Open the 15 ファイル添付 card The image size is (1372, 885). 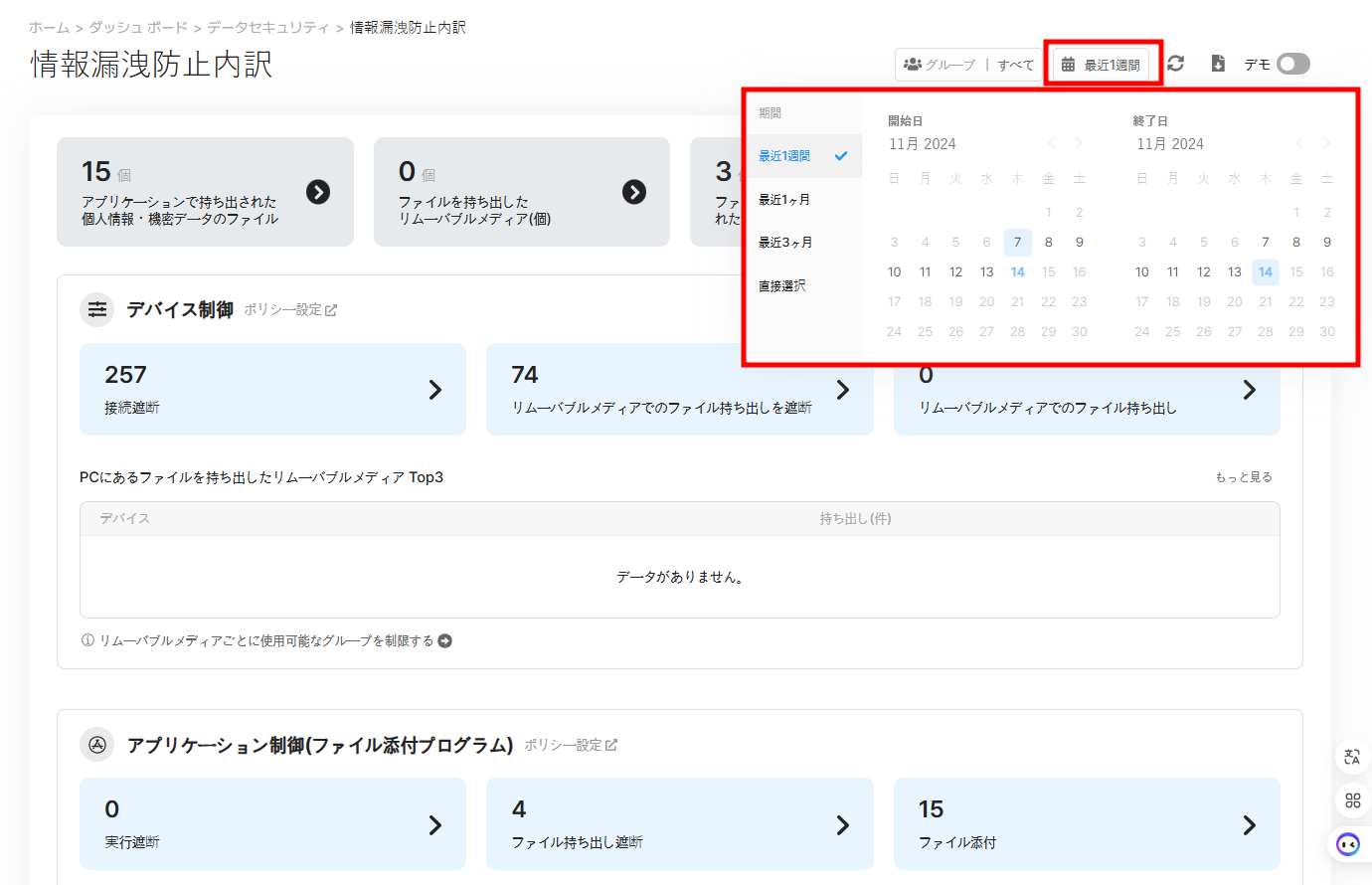coord(1087,824)
